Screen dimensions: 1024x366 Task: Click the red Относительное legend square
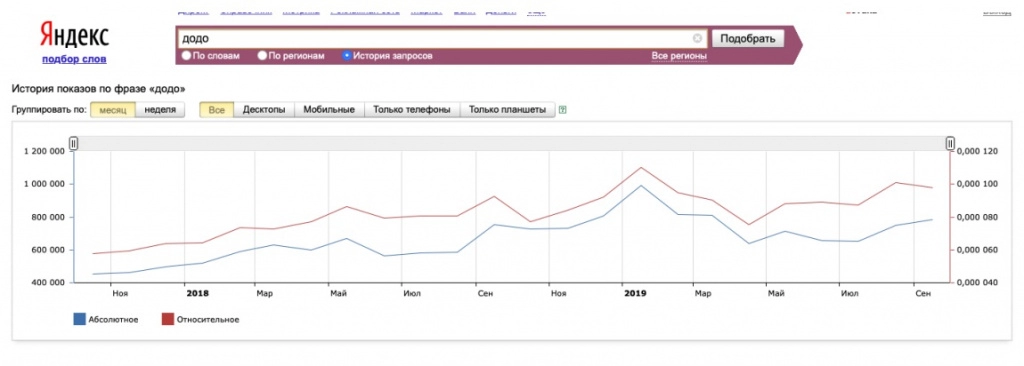click(167, 319)
